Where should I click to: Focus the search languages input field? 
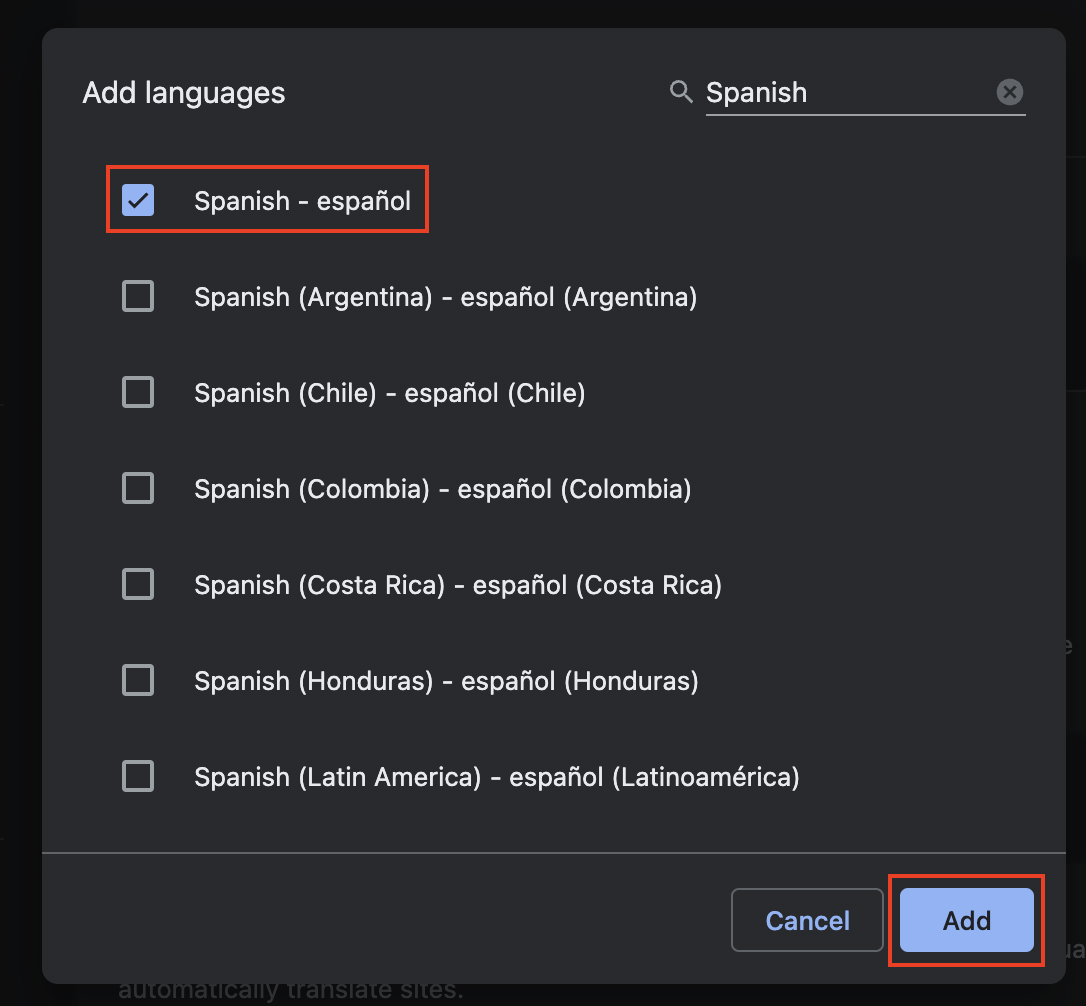coord(848,93)
